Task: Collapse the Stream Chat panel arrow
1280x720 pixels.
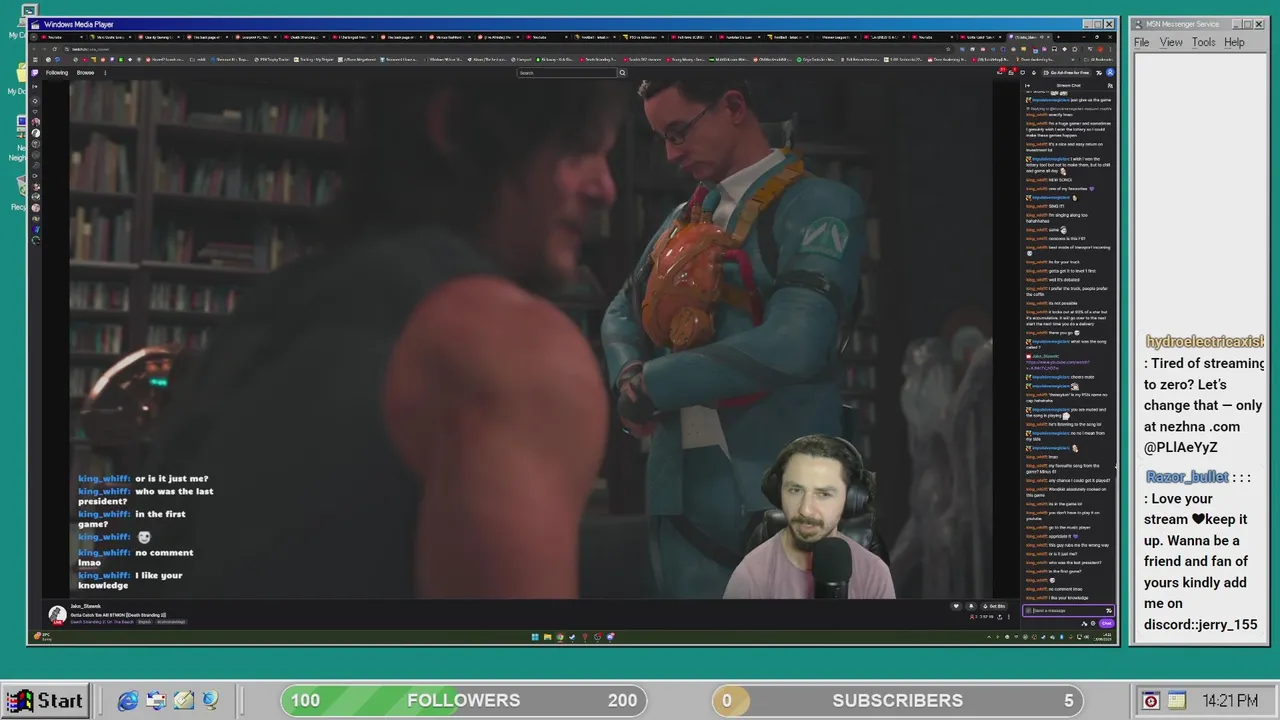Action: coord(1028,86)
